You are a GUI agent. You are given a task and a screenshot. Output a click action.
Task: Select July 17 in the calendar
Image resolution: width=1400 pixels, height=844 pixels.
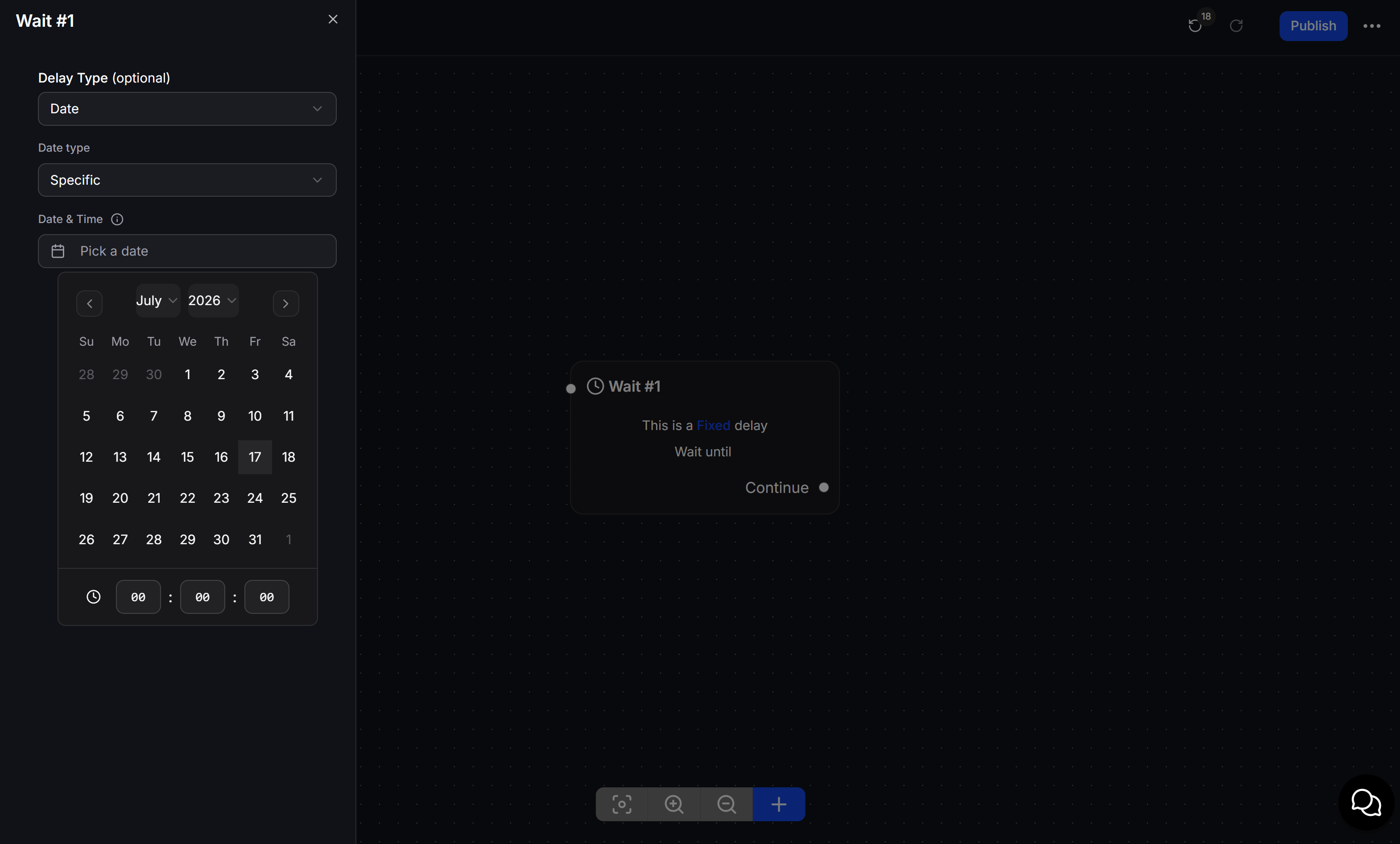tap(255, 457)
